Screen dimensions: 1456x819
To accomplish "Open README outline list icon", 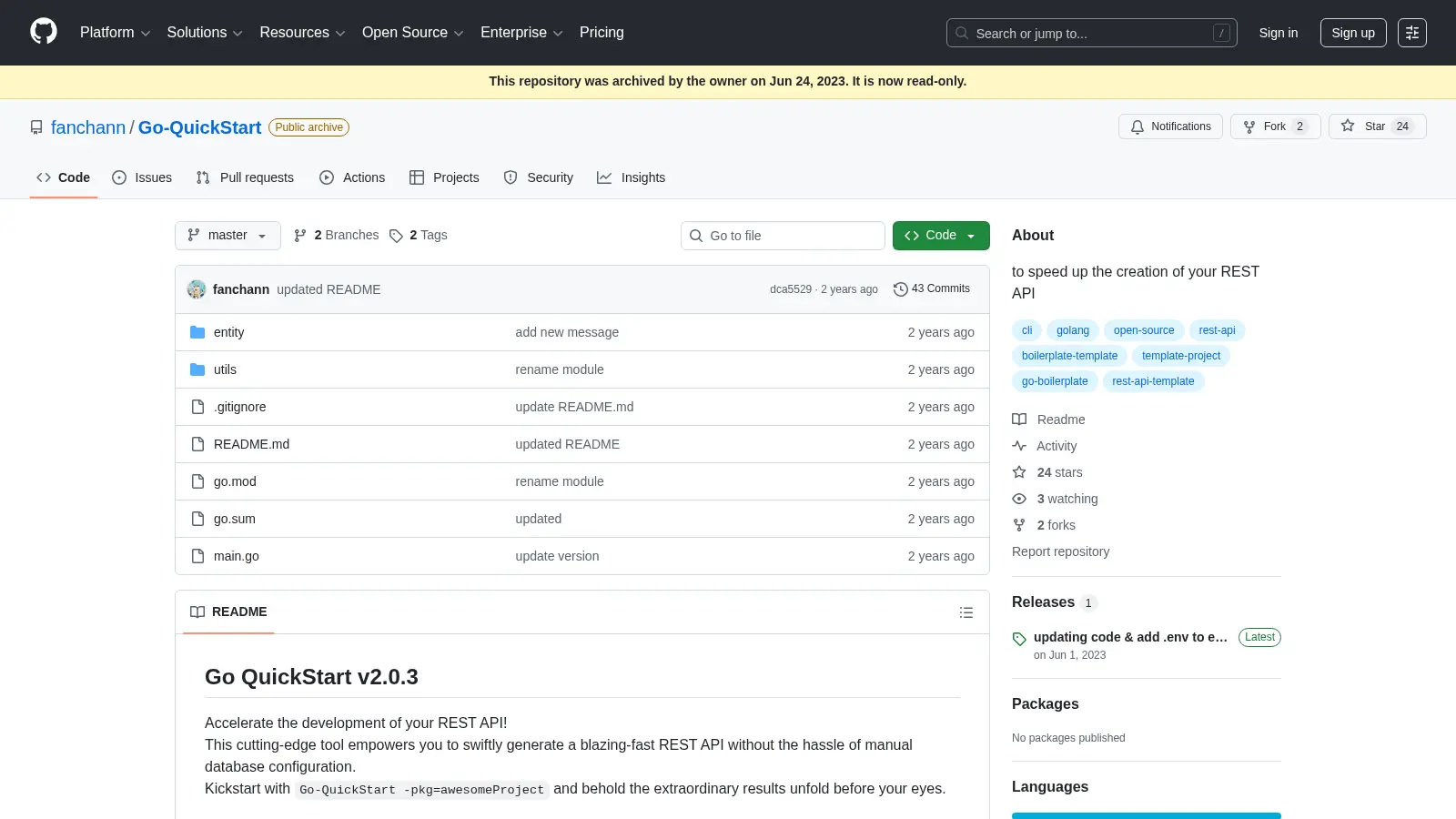I will tap(966, 612).
